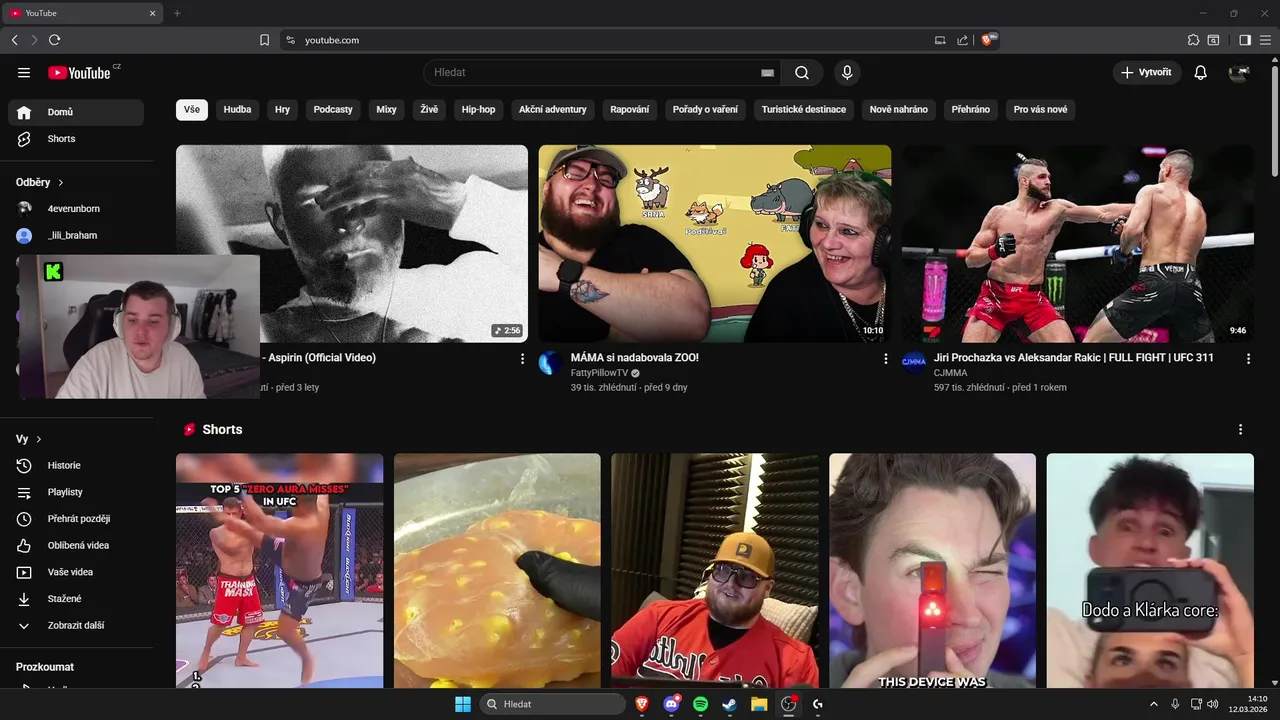Open Discord from the taskbar
Viewport: 1280px width, 720px height.
pos(671,704)
